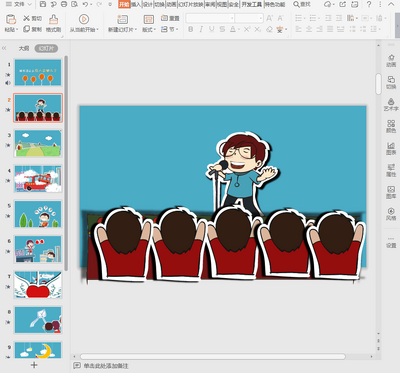This screenshot has height=373, width=400.
Task: Collapse the slide thumbnail panel
Action: [x=4, y=48]
